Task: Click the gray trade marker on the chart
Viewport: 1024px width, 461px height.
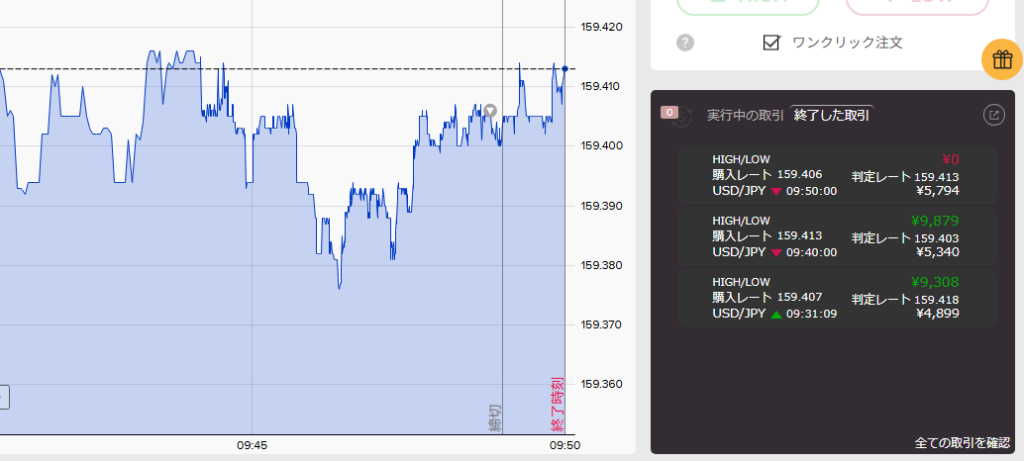Action: click(x=490, y=109)
